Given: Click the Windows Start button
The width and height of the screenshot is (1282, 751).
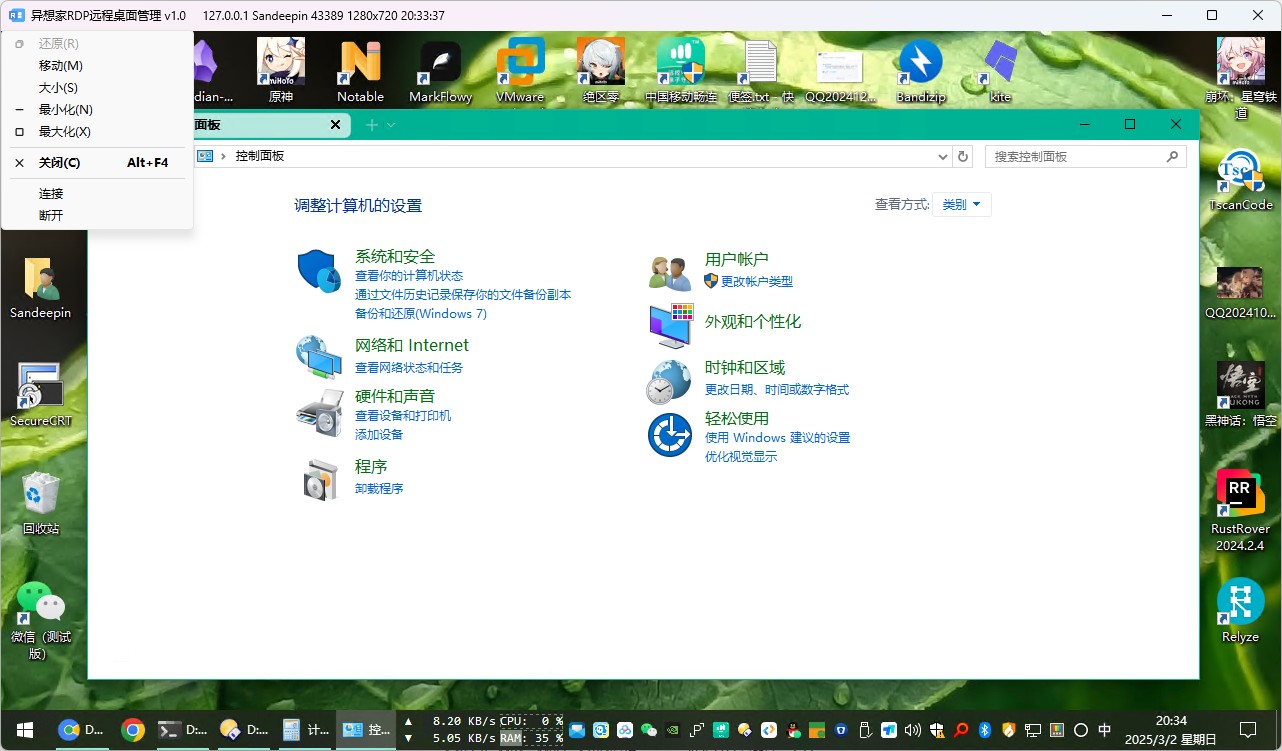Looking at the screenshot, I should [x=25, y=730].
